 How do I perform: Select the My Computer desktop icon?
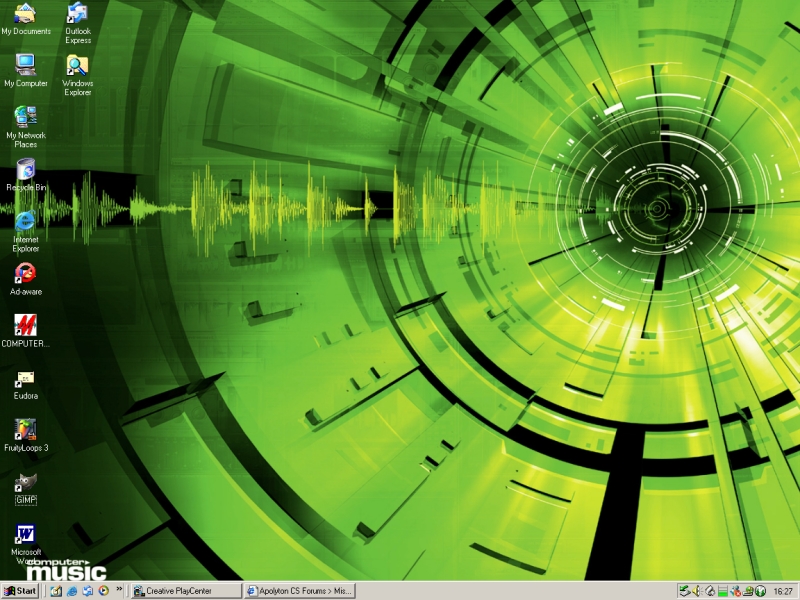[x=26, y=65]
